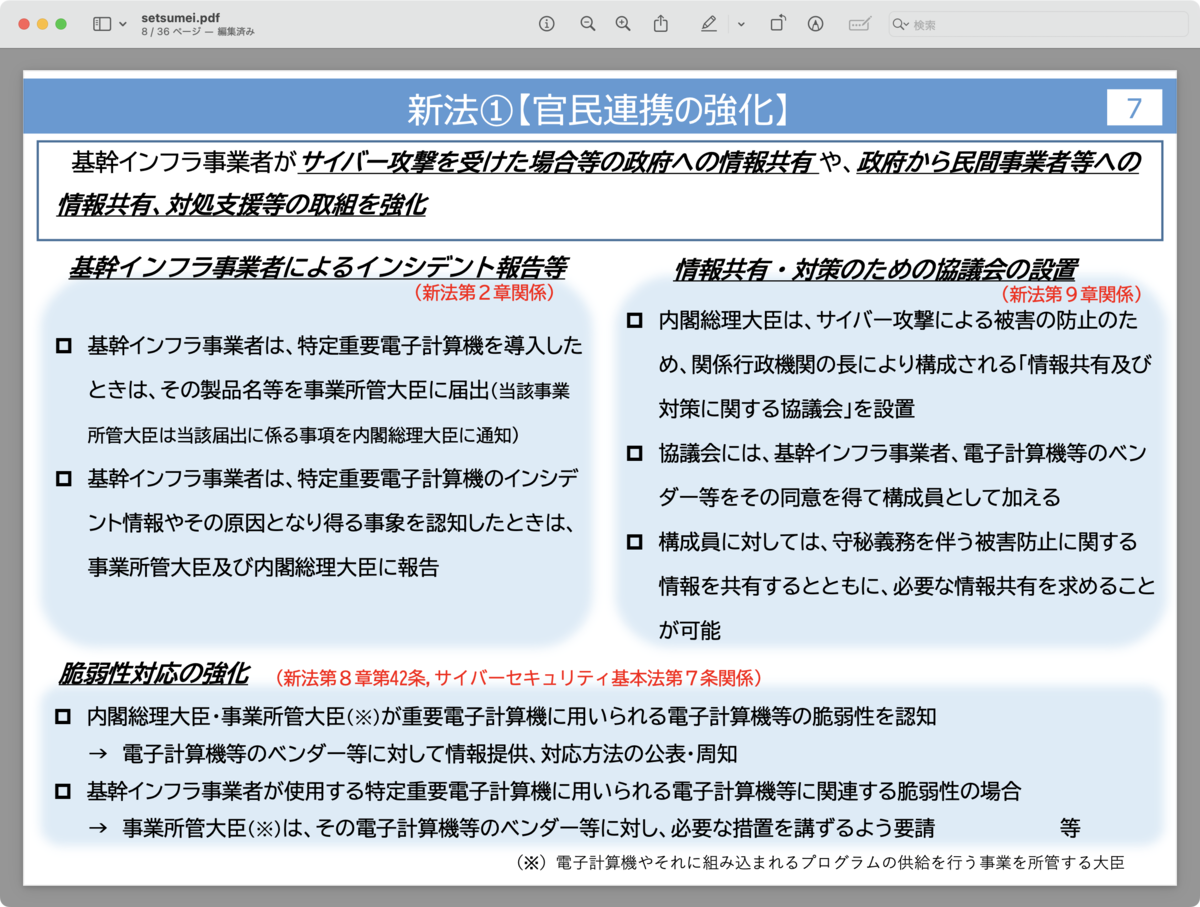The width and height of the screenshot is (1200, 907).
Task: Open the sidebar view options chevron
Action: [122, 24]
